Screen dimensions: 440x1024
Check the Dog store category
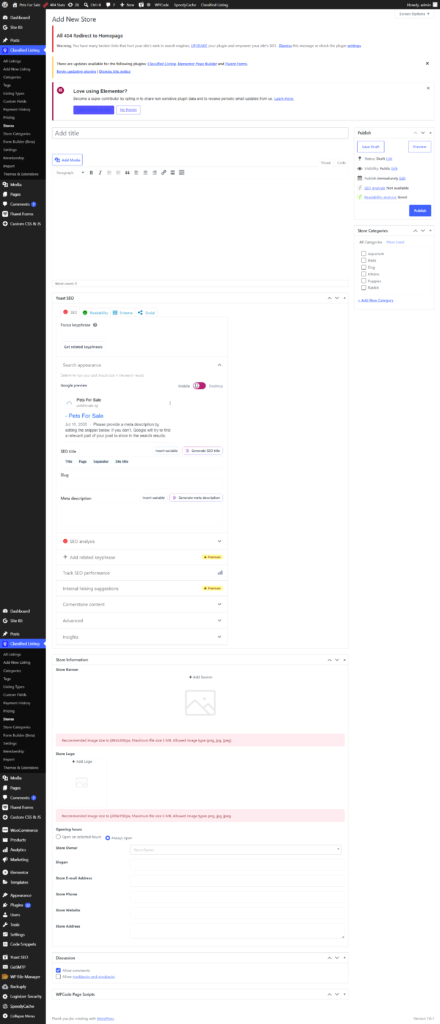(364, 267)
